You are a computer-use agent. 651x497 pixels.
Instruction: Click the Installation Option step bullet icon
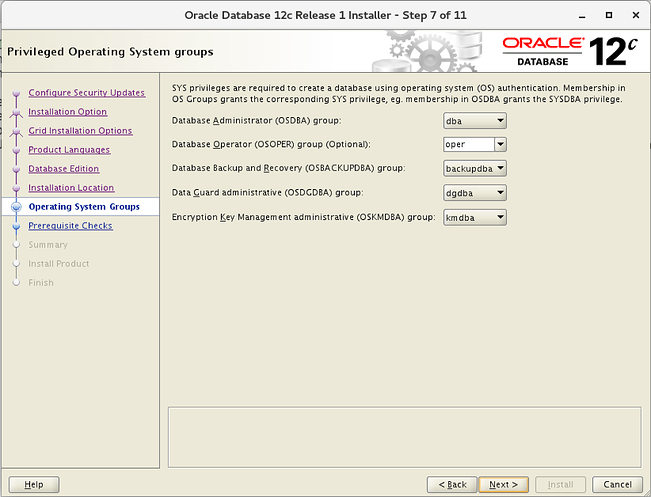click(16, 113)
